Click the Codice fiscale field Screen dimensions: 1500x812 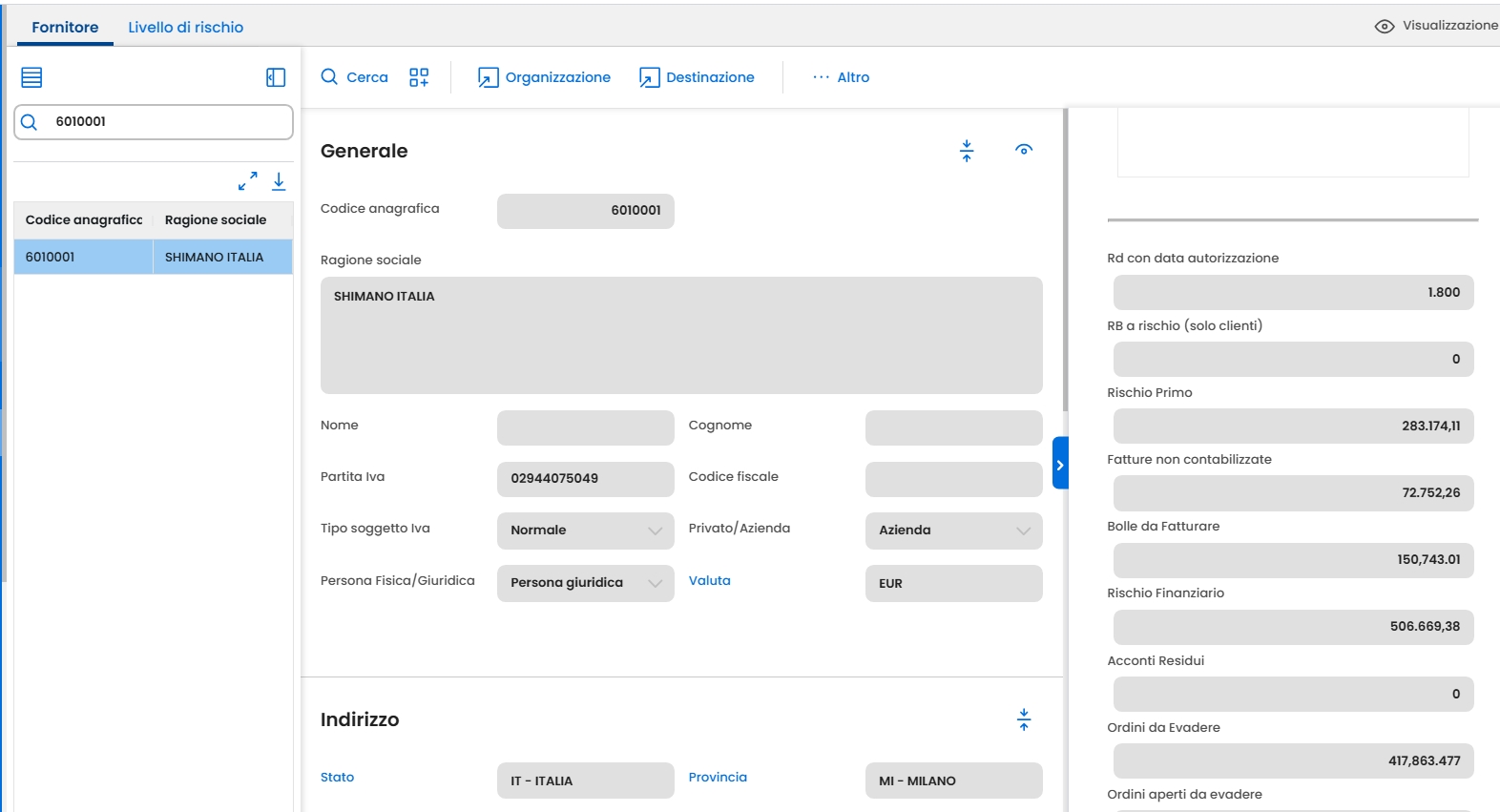954,479
